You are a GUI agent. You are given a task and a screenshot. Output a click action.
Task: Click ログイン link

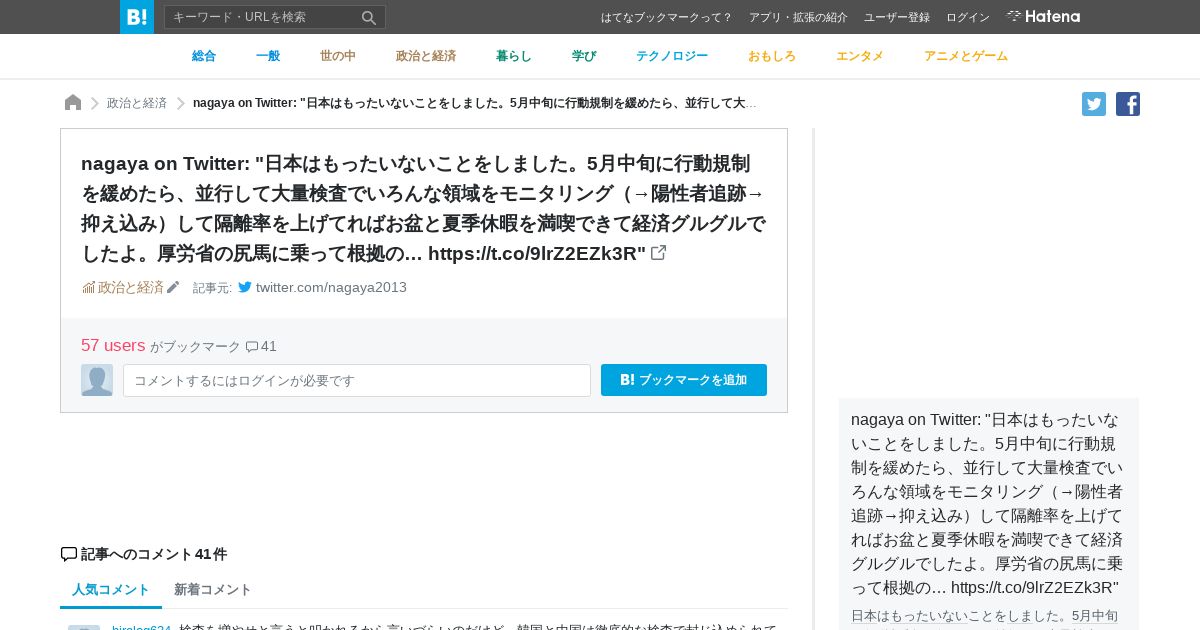click(x=968, y=17)
